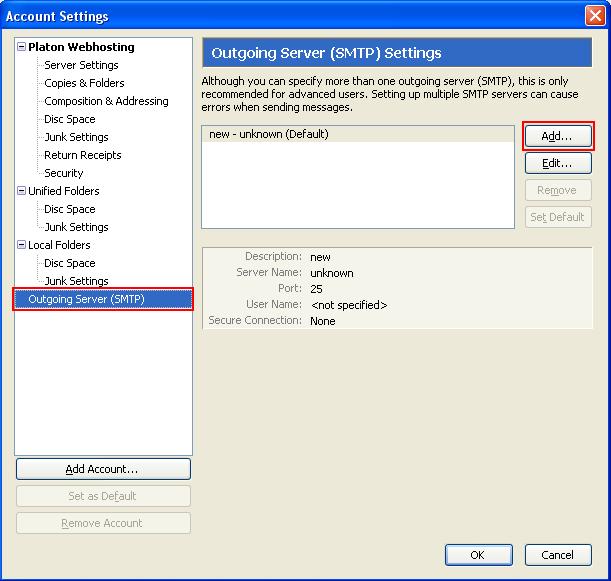Close the Account Settings window
The height and width of the screenshot is (581, 611).
click(595, 16)
